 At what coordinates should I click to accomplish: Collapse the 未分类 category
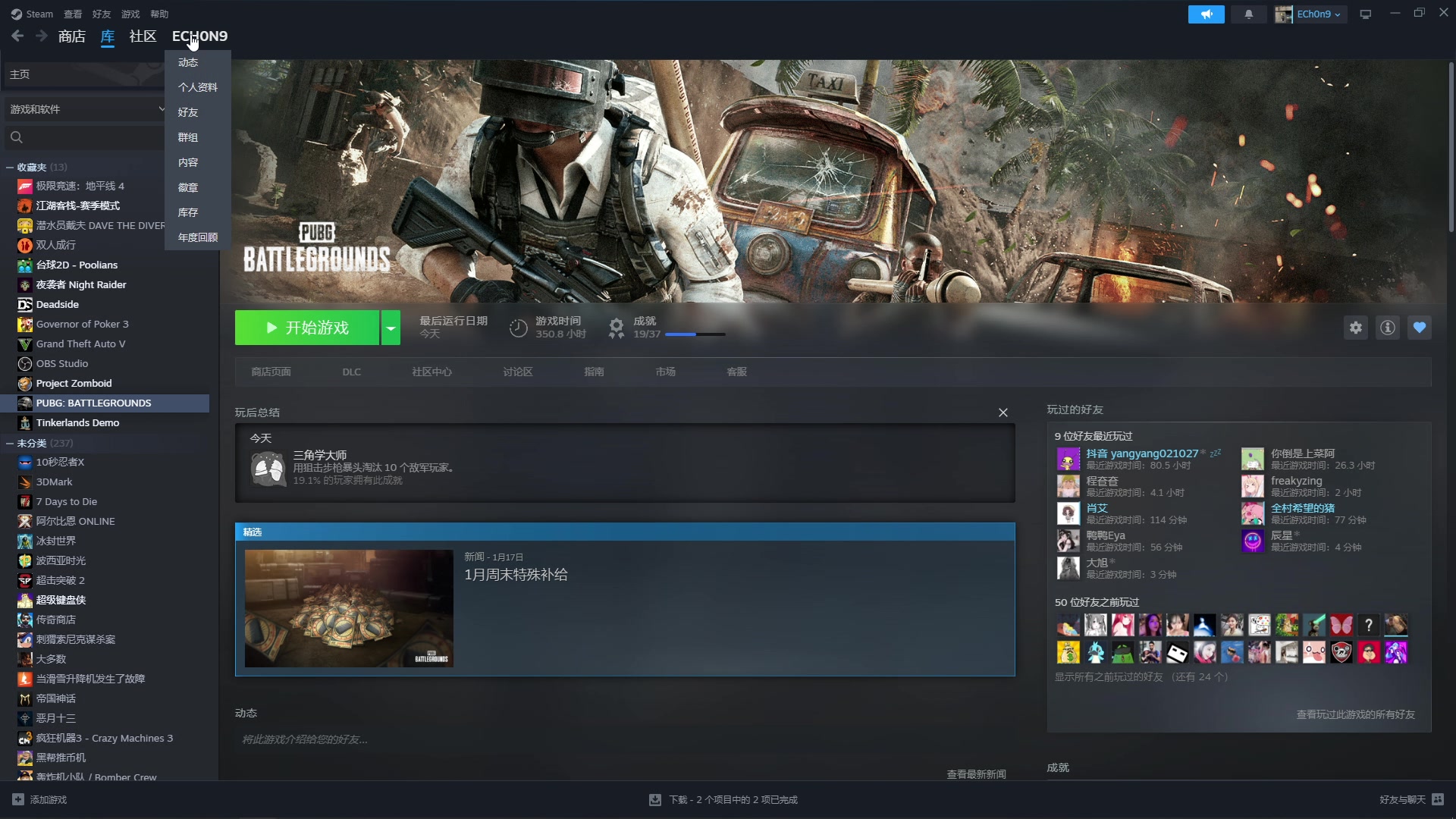[x=10, y=443]
